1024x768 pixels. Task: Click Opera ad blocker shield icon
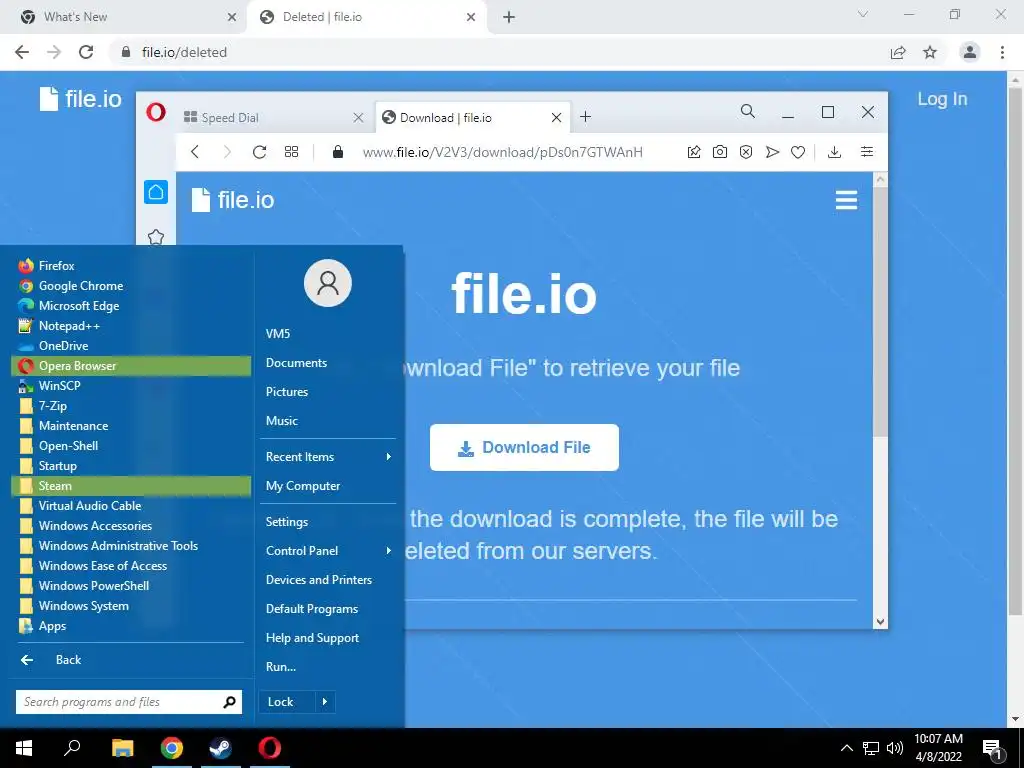point(746,152)
